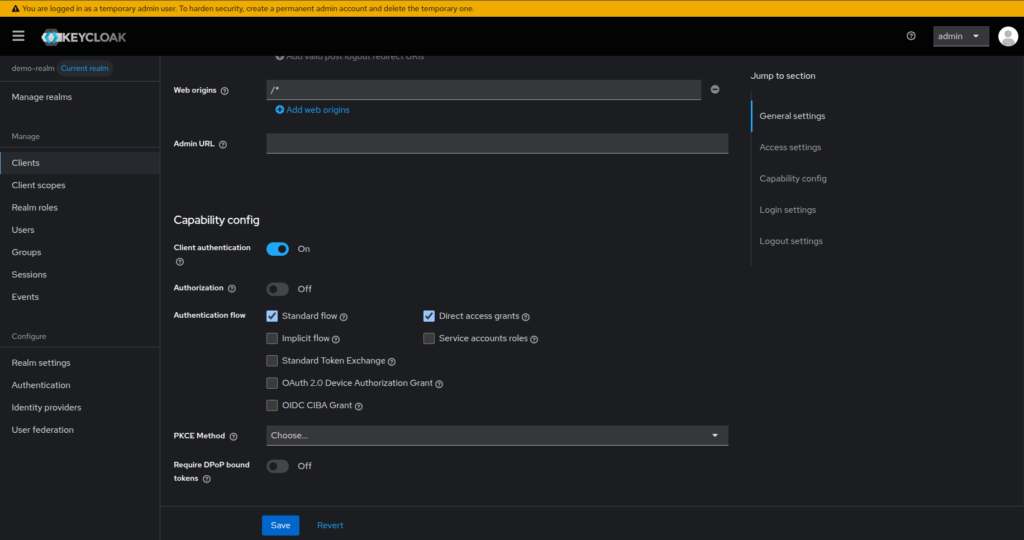Screen dimensions: 1024x540
Task: Open Sessions in sidebar
Action: coord(29,274)
